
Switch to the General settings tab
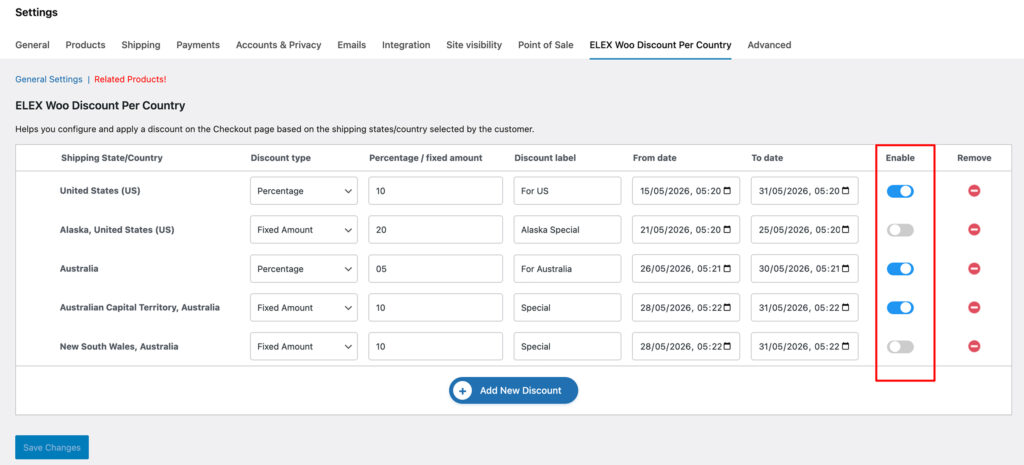[x=32, y=45]
